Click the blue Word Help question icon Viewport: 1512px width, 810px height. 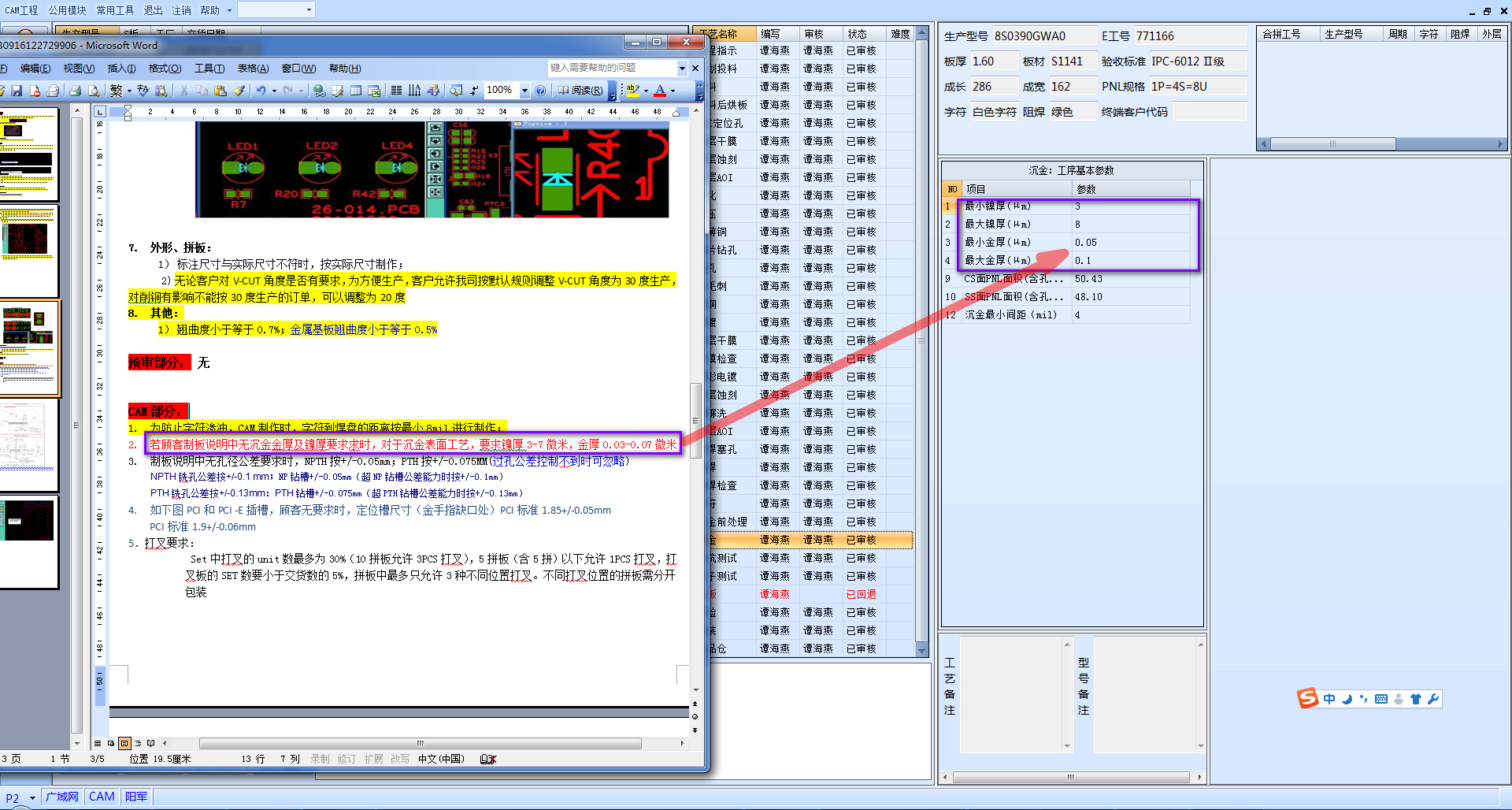[539, 91]
